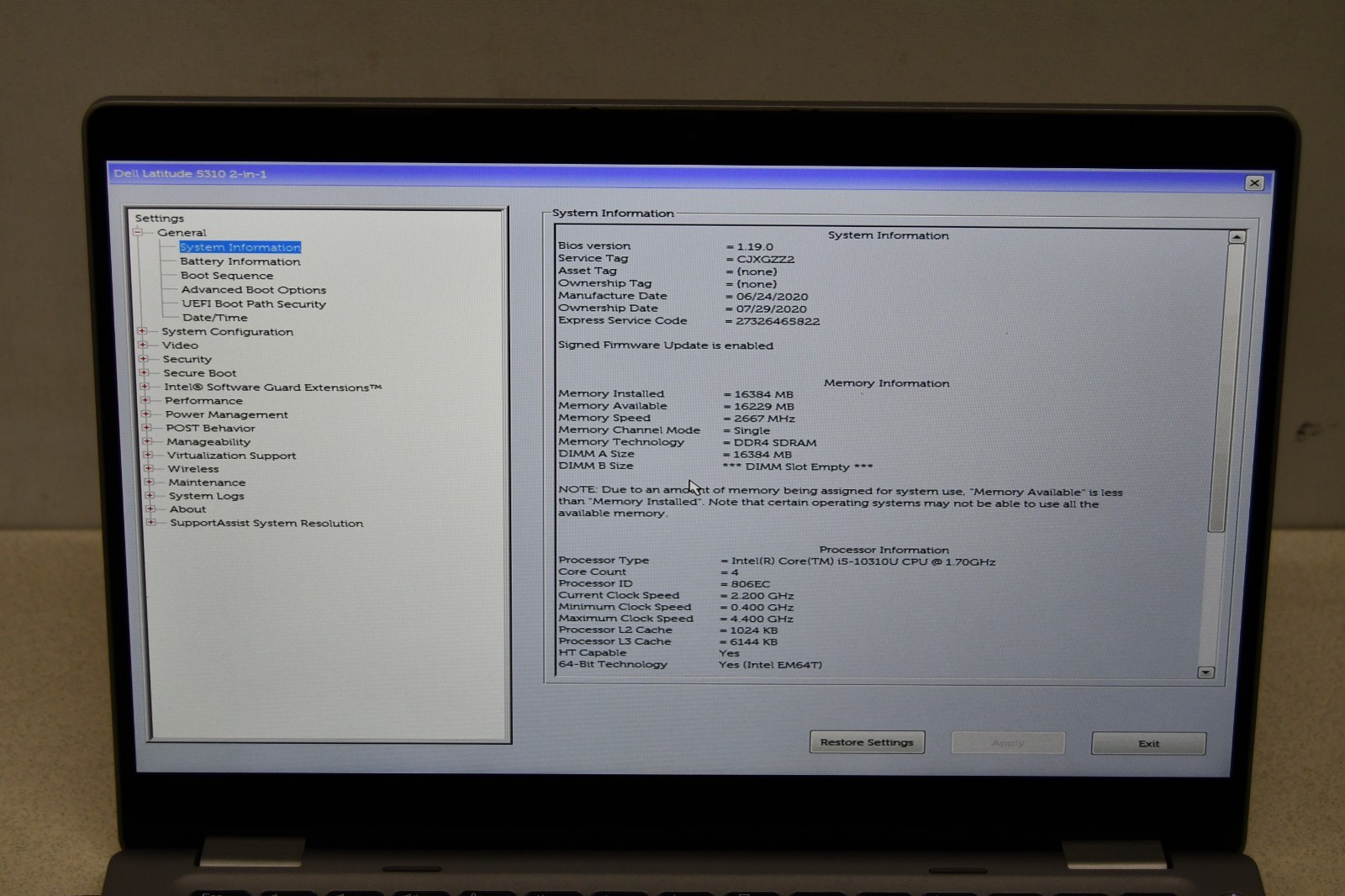Click the Service Tag value CJXGZZ2

765,259
